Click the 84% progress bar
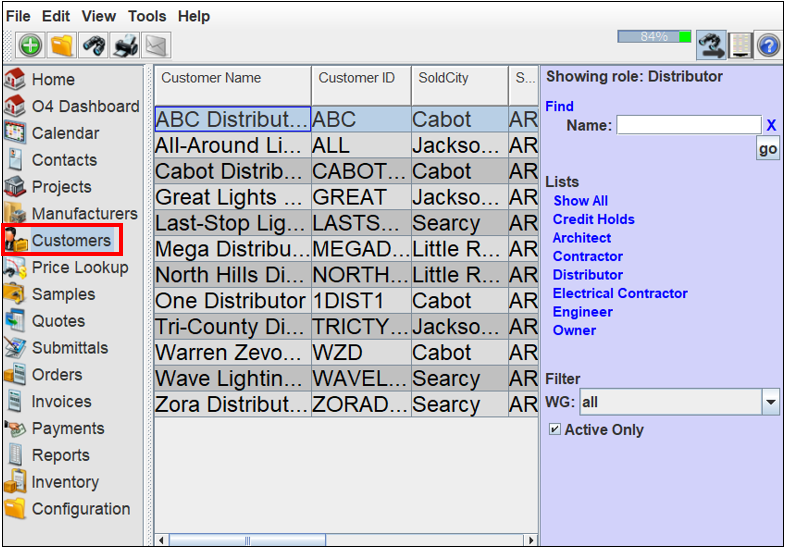Viewport: 786px width, 549px height. point(654,37)
